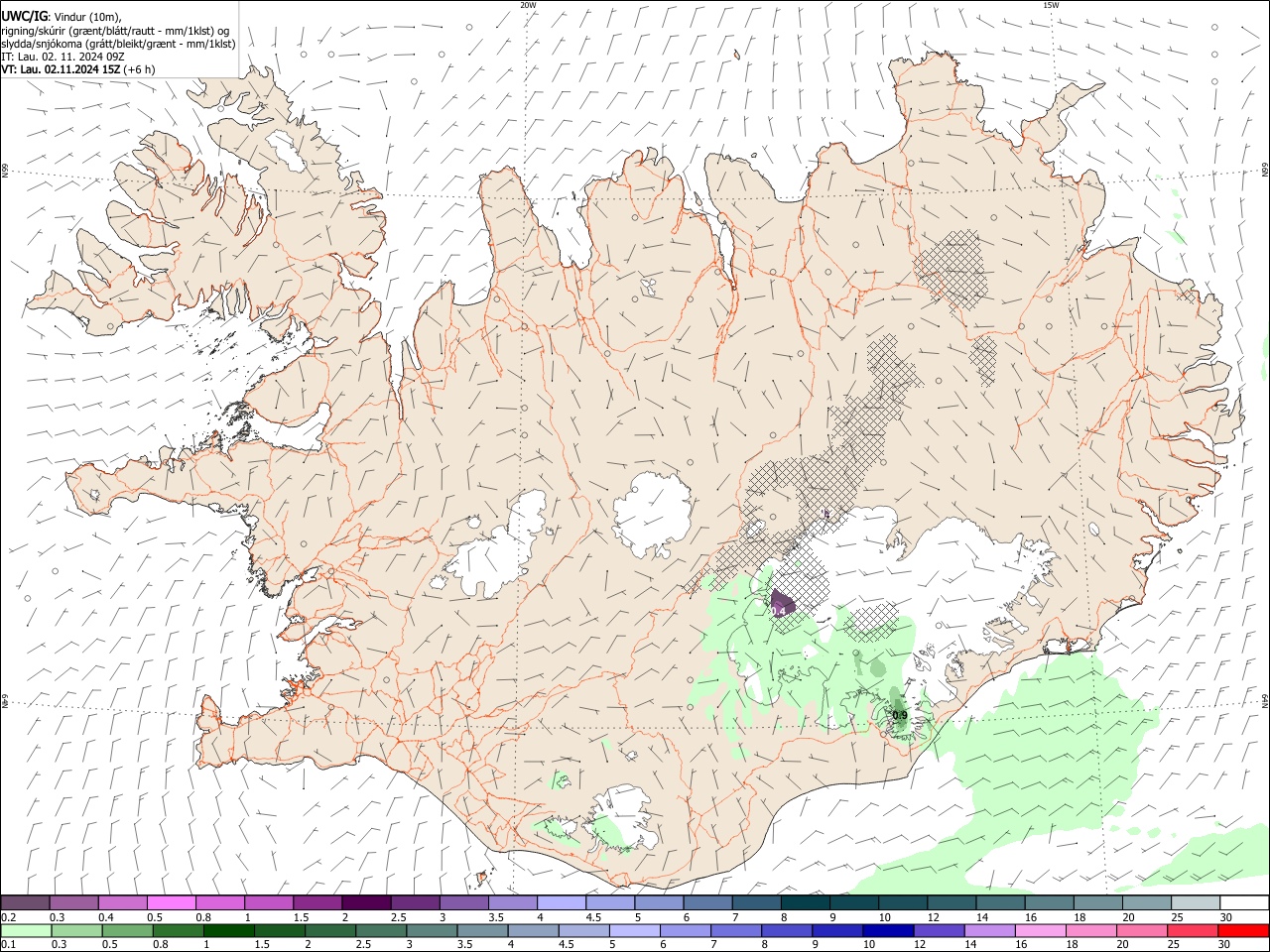Click the white 30 swatch in upper legend row

tap(1245, 903)
